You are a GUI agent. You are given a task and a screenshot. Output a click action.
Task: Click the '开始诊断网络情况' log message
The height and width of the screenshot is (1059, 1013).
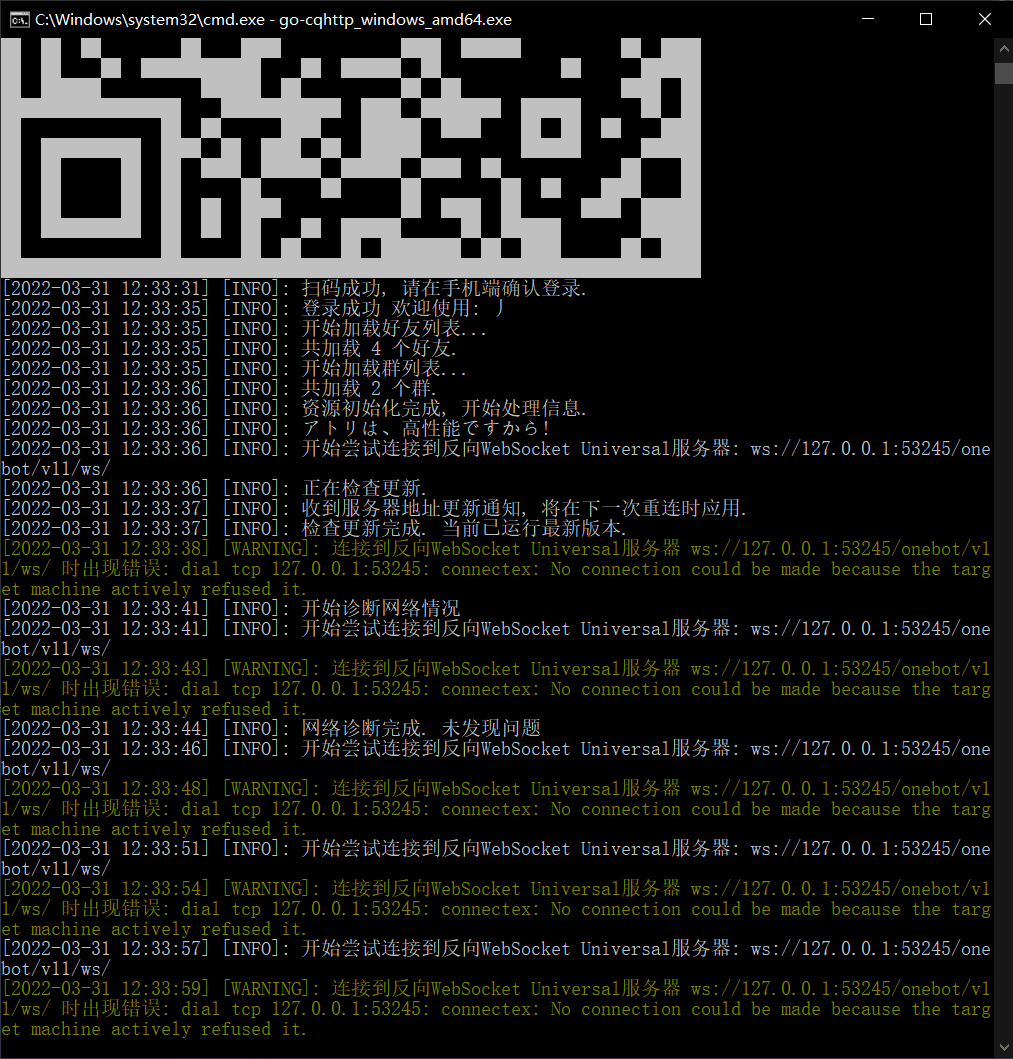pyautogui.click(x=381, y=609)
